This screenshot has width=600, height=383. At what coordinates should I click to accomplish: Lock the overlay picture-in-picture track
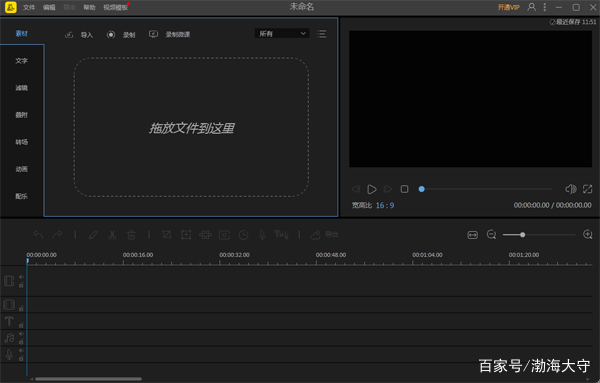[21, 308]
